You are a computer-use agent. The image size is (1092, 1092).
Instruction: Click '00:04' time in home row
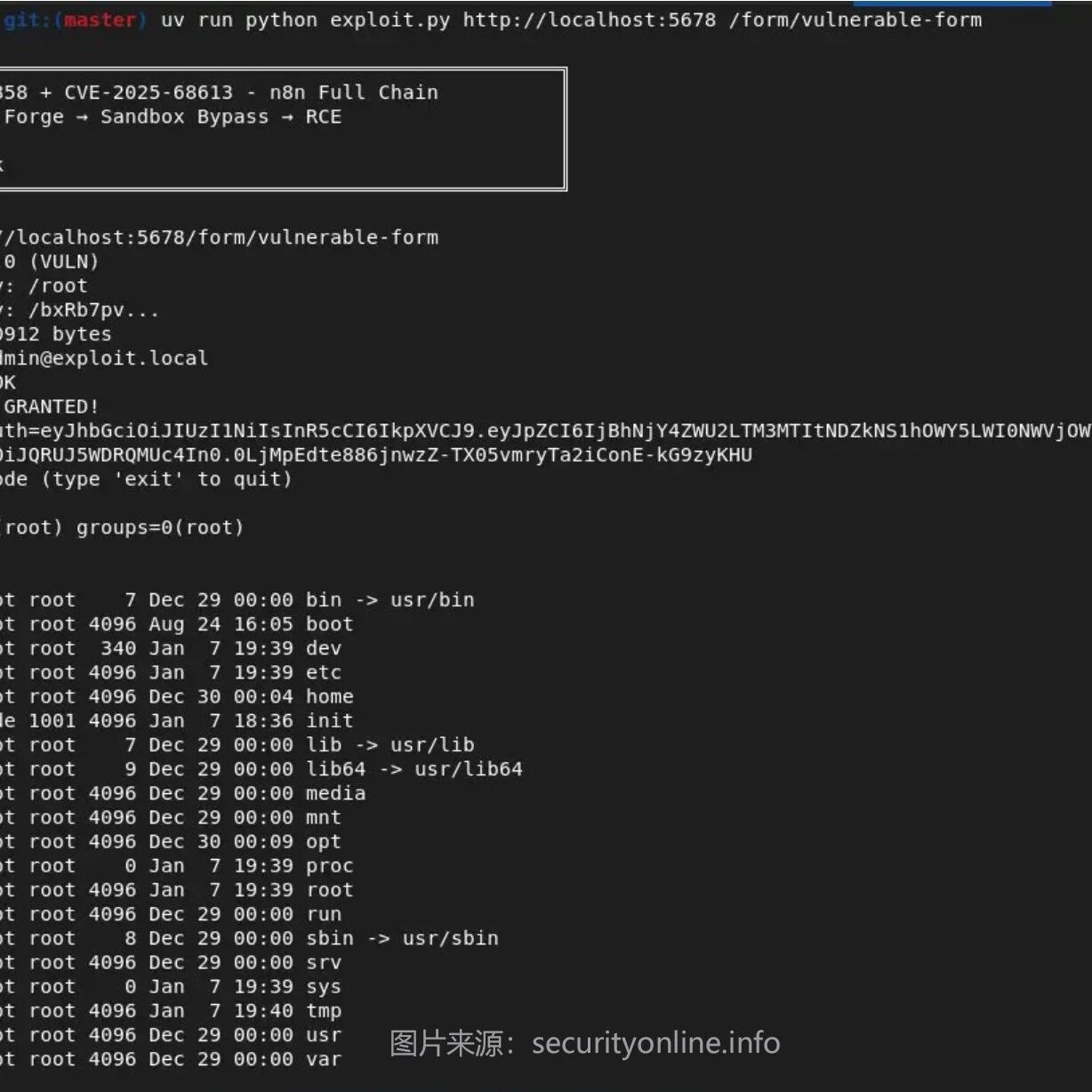(263, 696)
